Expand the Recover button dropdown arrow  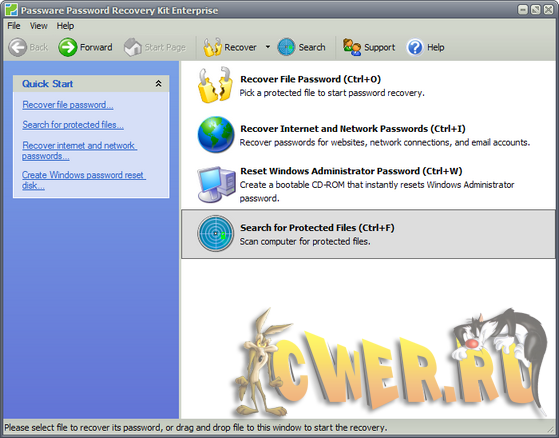tap(268, 47)
